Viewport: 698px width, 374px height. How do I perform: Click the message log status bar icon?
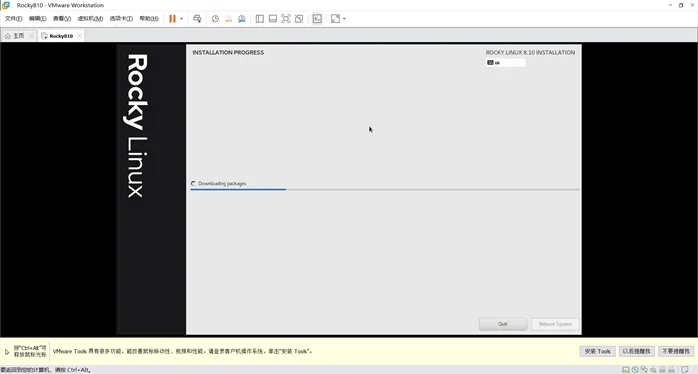685,370
